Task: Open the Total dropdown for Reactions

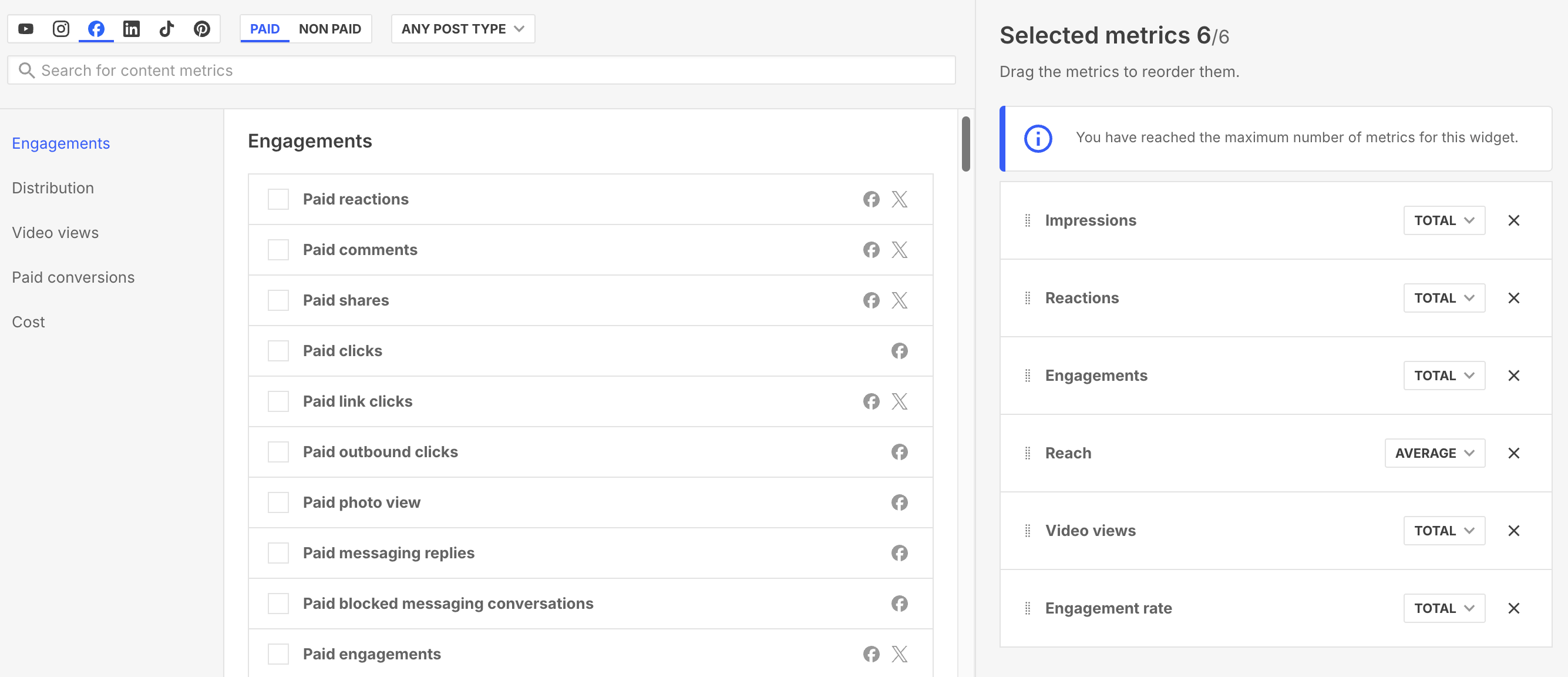Action: tap(1444, 298)
